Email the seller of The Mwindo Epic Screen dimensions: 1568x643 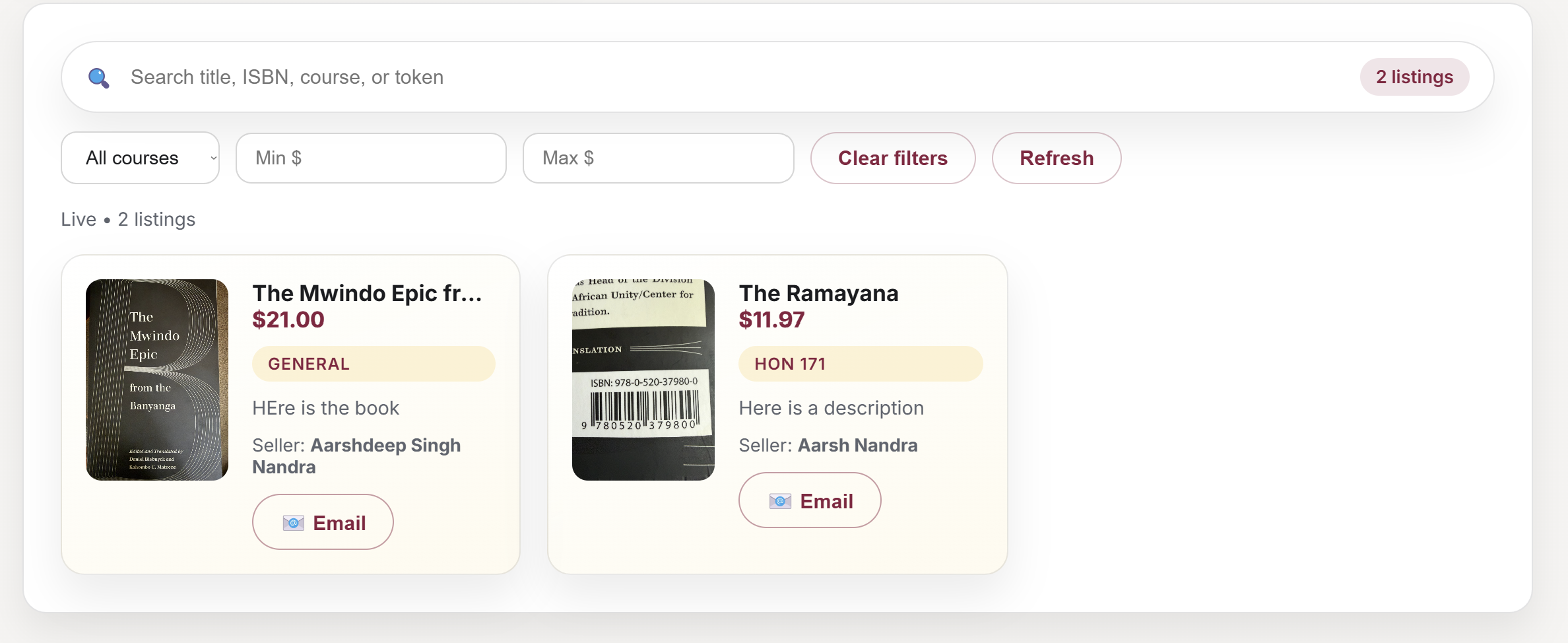(x=323, y=522)
